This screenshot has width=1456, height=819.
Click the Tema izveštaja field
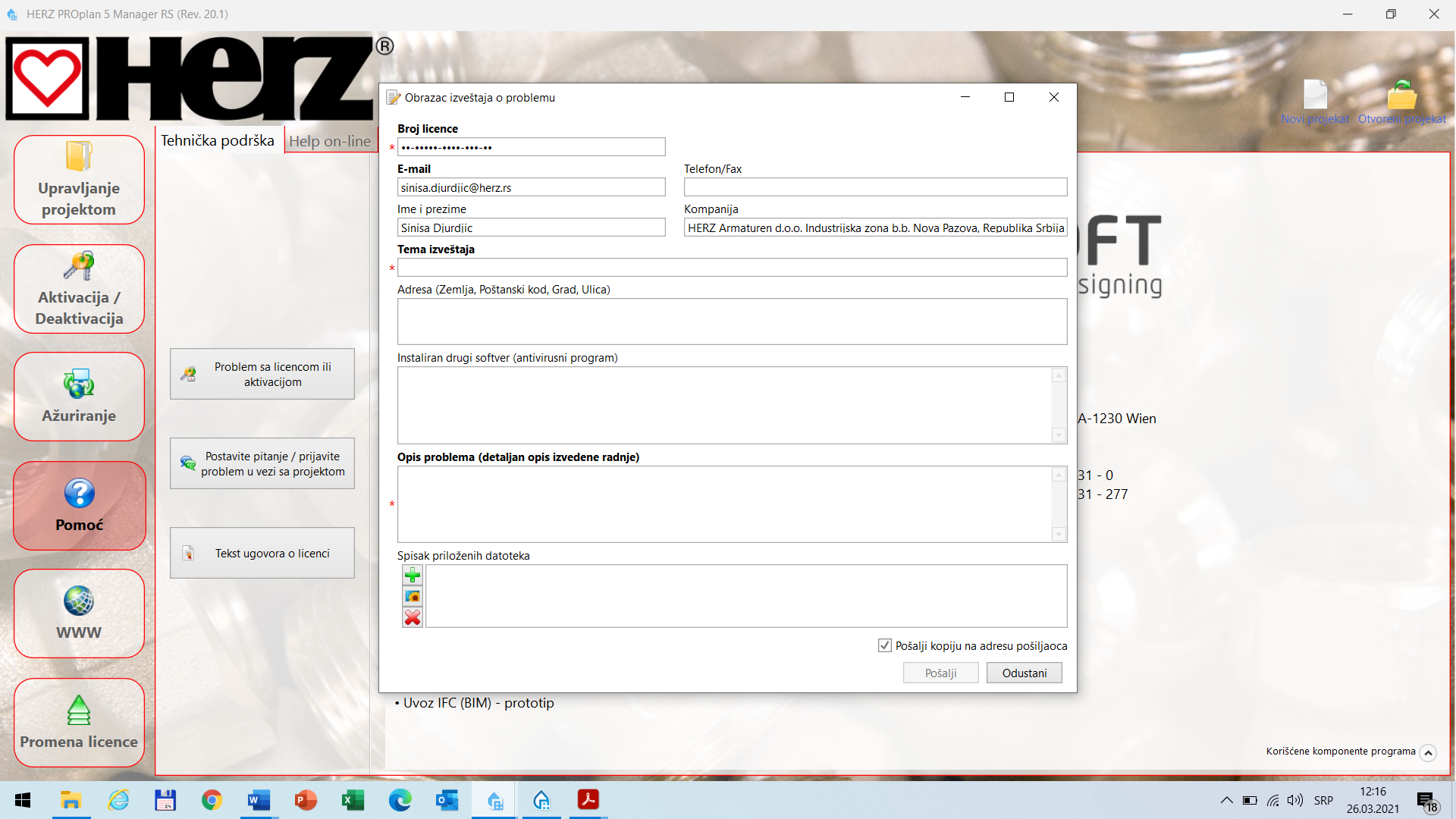coord(732,268)
